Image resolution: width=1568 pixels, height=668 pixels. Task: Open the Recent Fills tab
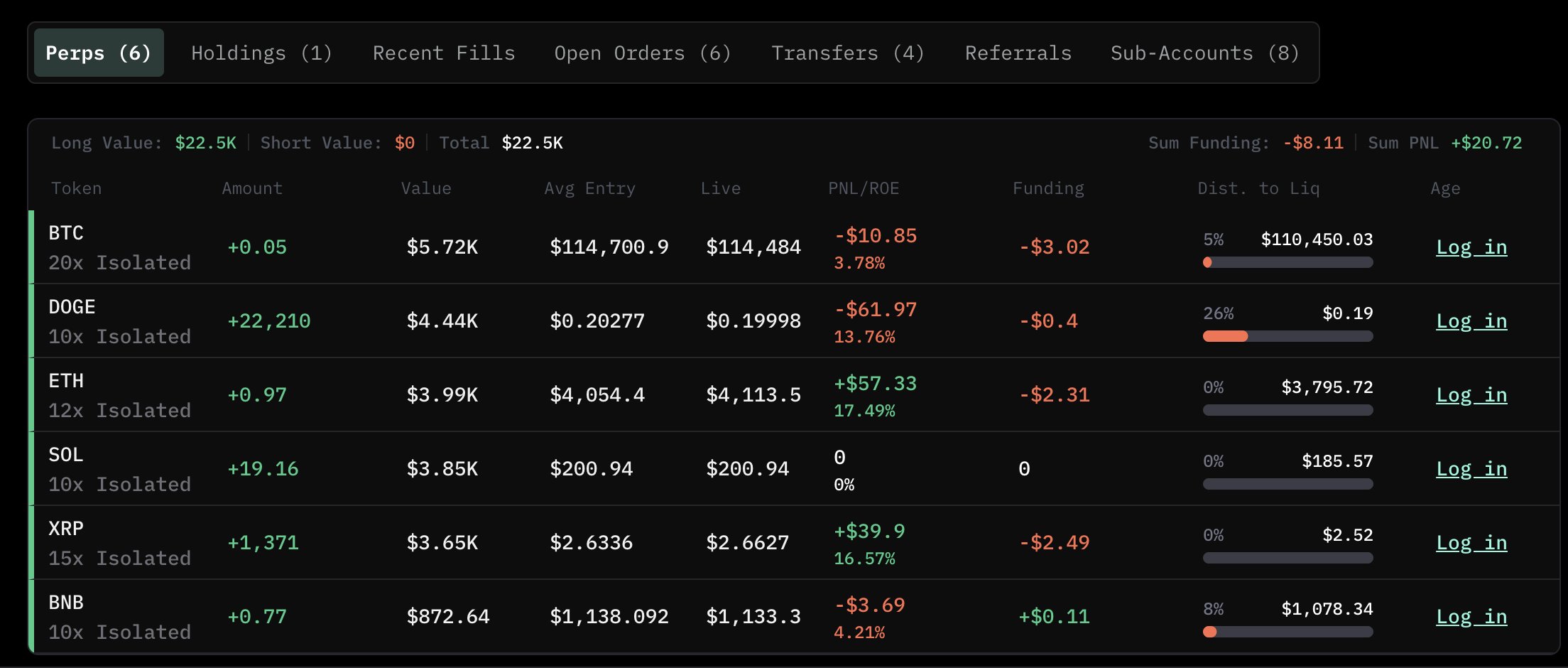pyautogui.click(x=444, y=53)
